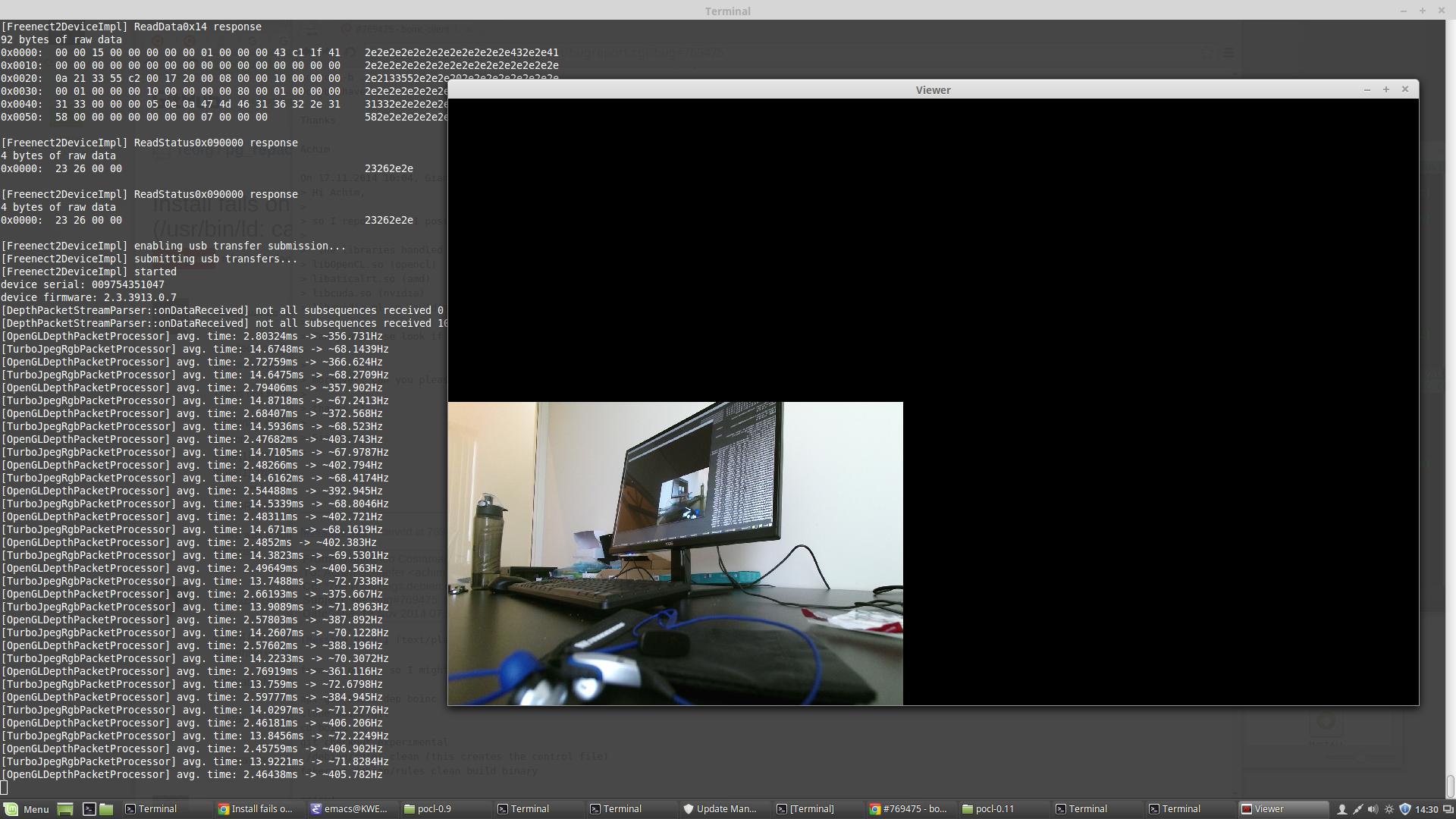Open the volume speaker tray icon
Image resolution: width=1456 pixels, height=819 pixels.
(x=1373, y=809)
